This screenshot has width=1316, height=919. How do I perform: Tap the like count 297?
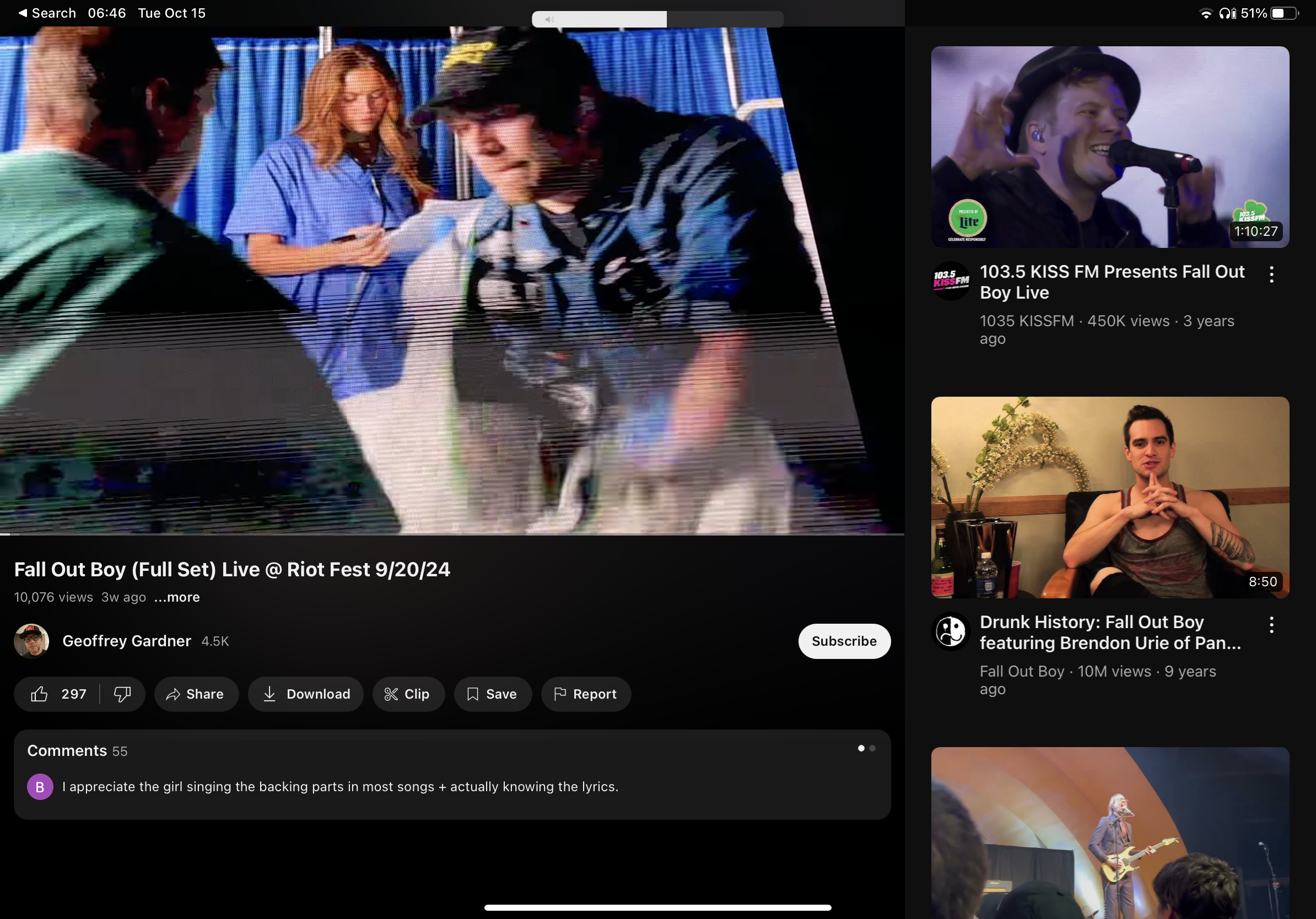click(74, 694)
